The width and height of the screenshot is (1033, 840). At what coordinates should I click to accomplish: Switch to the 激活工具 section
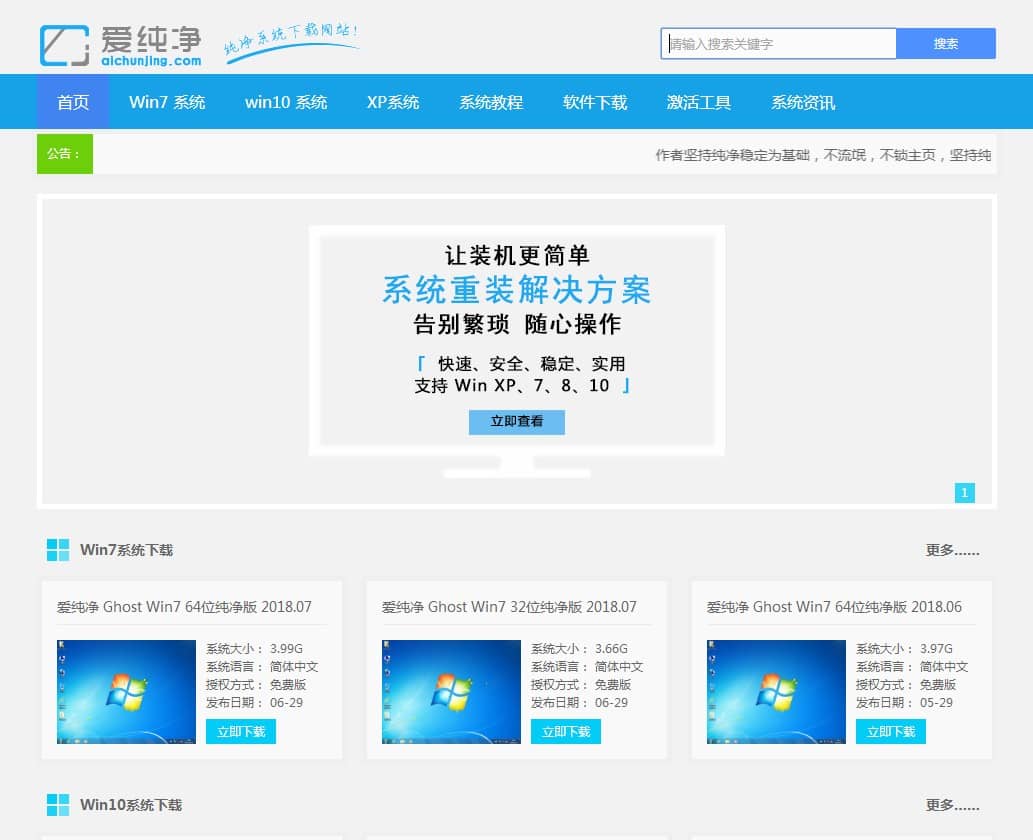698,101
